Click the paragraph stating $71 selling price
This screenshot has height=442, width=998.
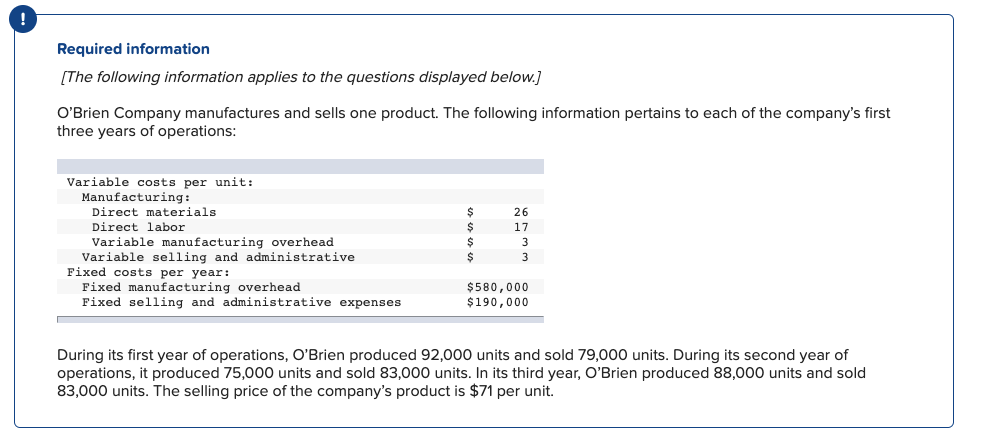click(x=461, y=373)
